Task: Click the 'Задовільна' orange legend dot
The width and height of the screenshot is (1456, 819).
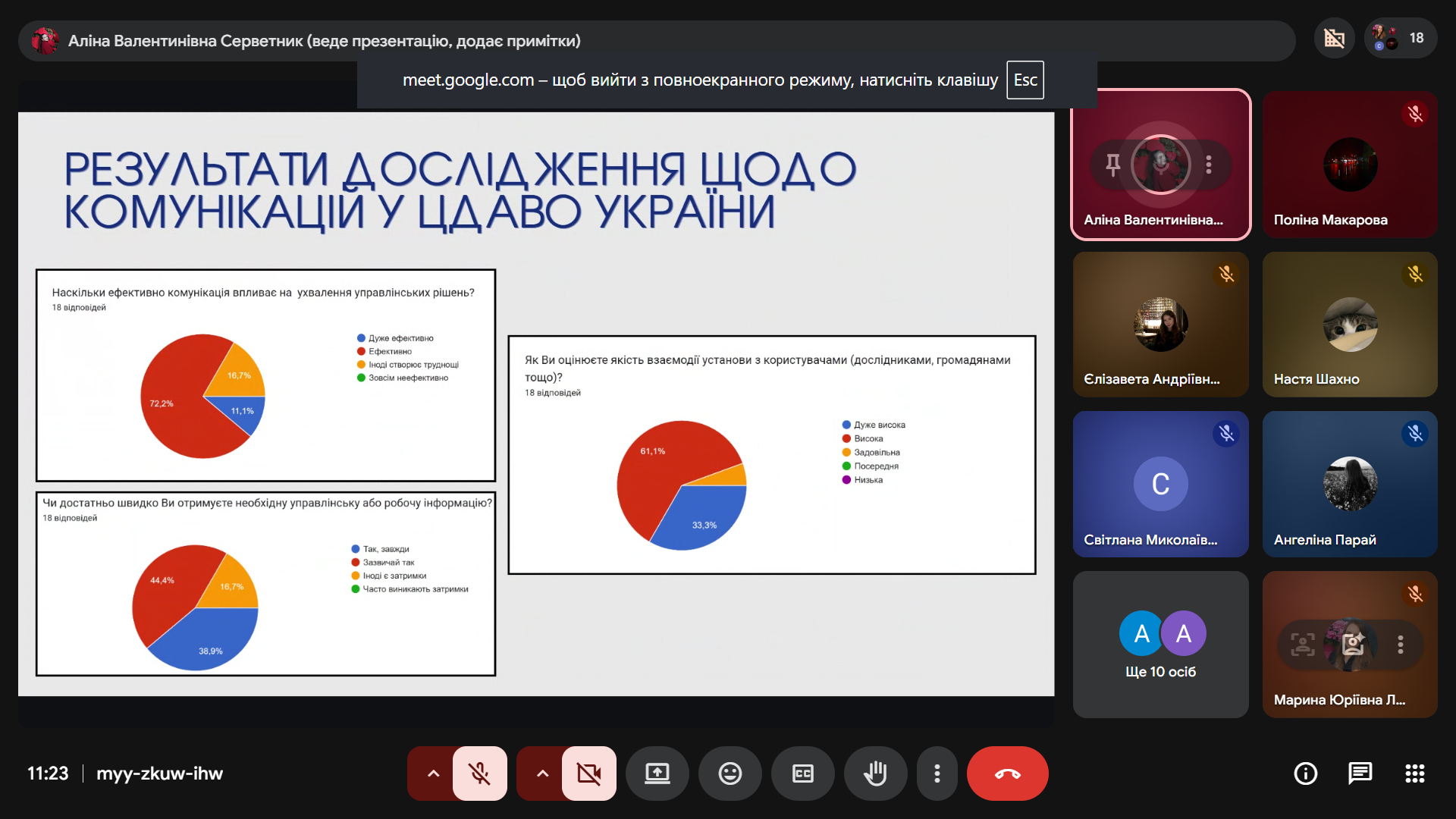Action: tap(846, 453)
